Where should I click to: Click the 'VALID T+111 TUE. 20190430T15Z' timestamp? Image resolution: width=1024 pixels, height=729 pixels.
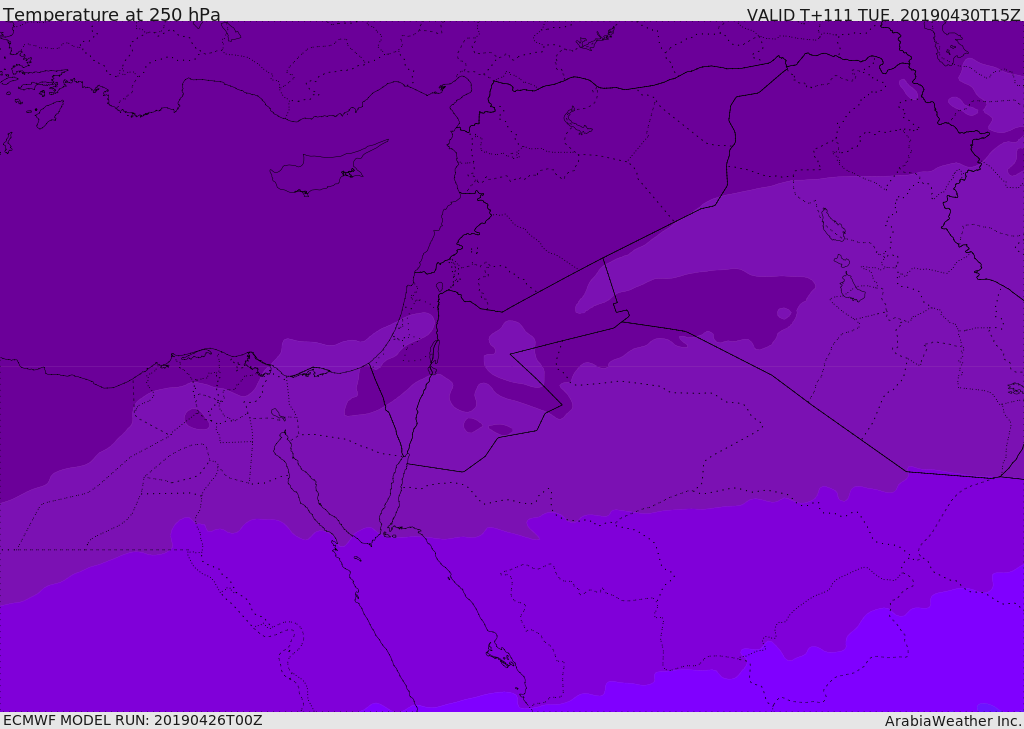point(883,15)
